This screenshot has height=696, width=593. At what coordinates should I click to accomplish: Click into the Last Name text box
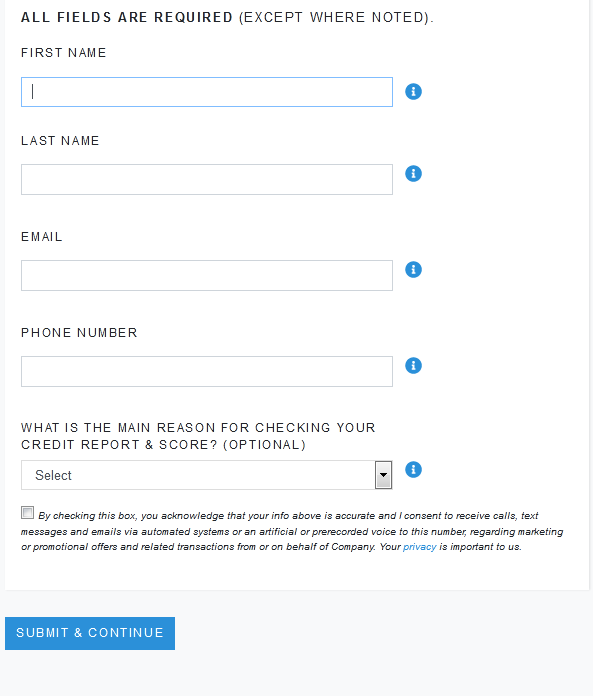(x=207, y=179)
